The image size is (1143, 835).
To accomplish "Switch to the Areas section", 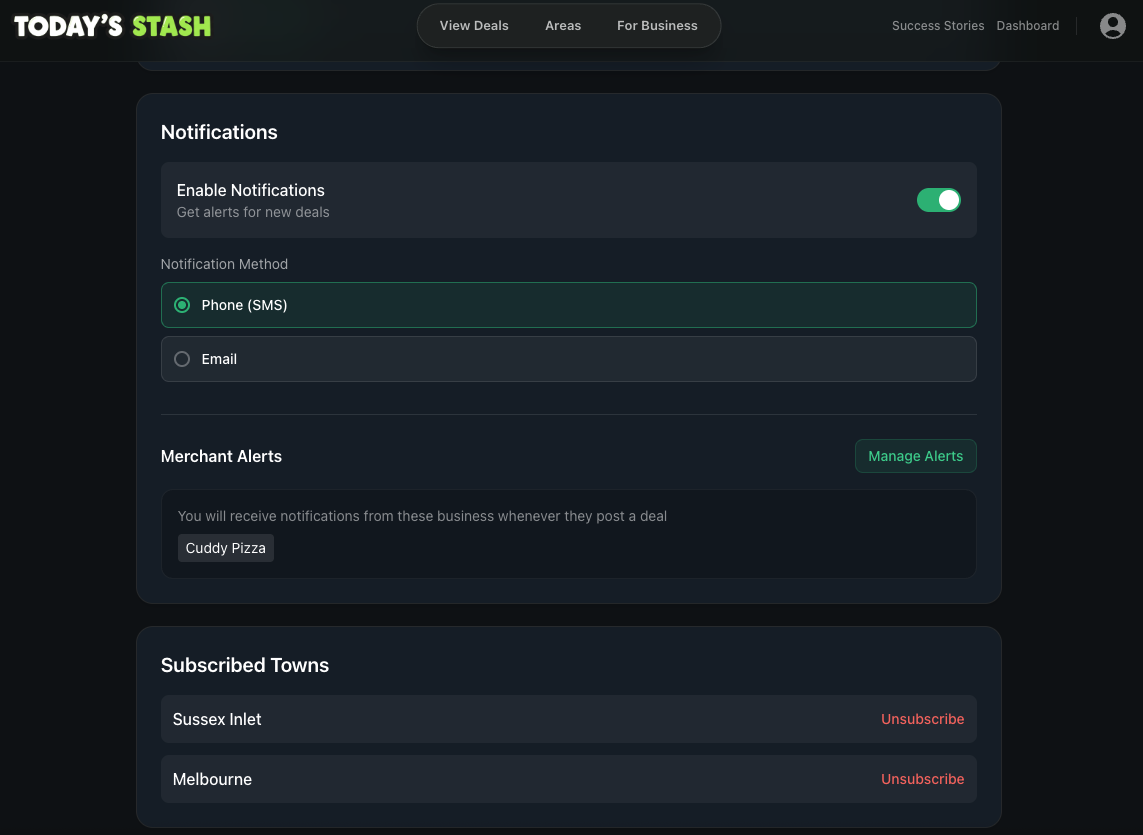I will click(563, 25).
